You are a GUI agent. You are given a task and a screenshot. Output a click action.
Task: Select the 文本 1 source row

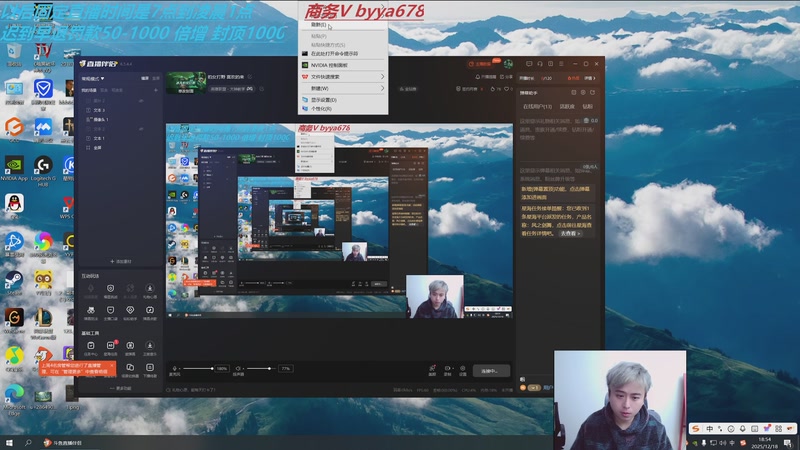(120, 138)
